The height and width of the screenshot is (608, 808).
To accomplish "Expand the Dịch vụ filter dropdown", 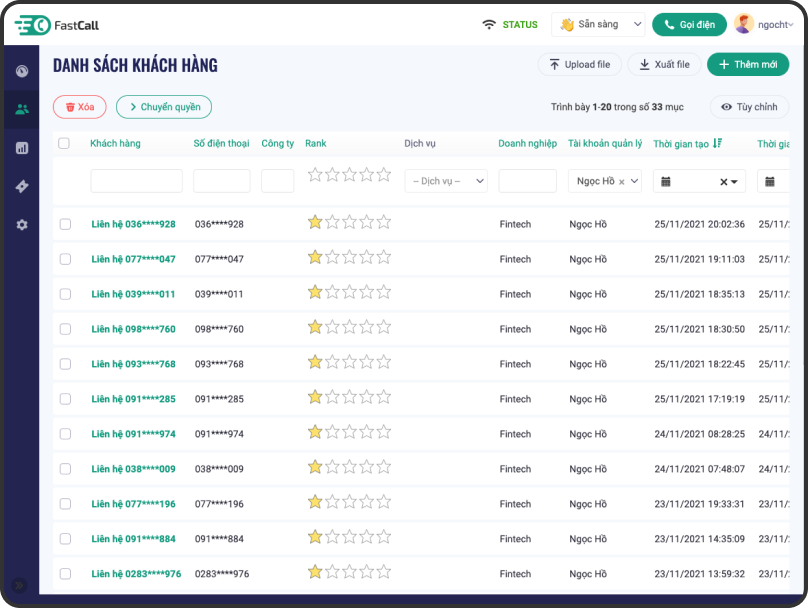I will point(446,181).
